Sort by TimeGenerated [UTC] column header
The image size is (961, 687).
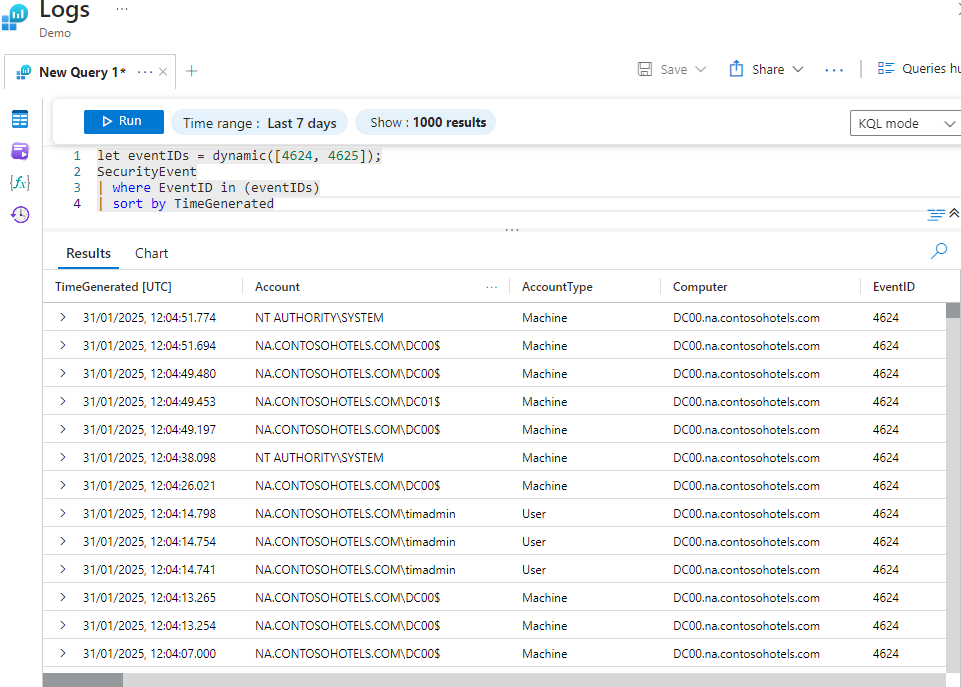[113, 287]
